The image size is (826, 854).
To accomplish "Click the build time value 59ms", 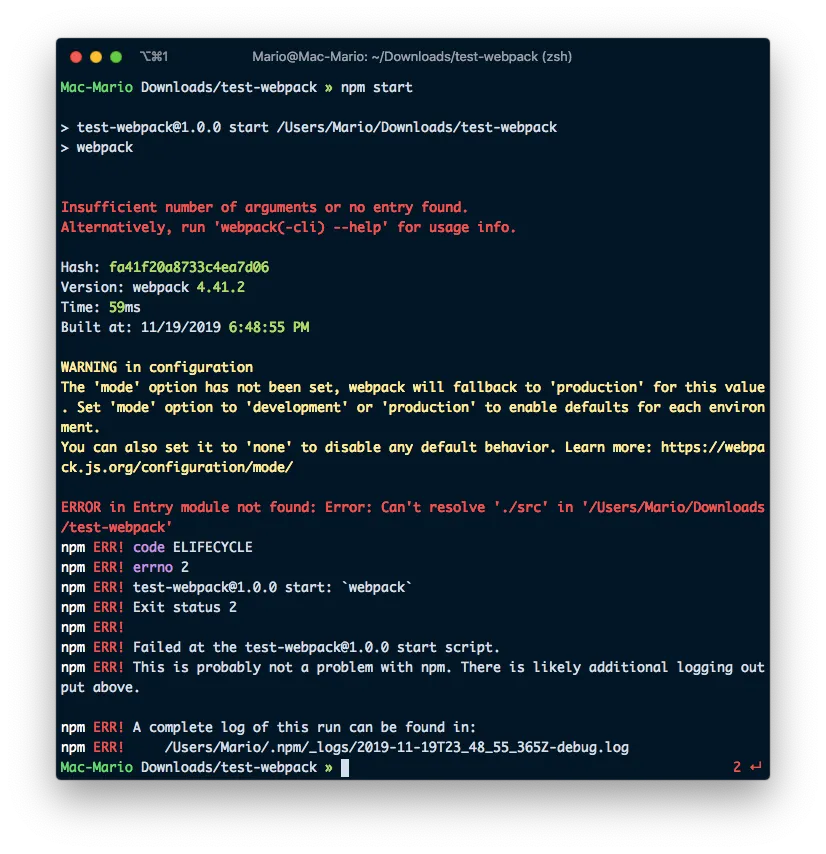I will coord(125,308).
